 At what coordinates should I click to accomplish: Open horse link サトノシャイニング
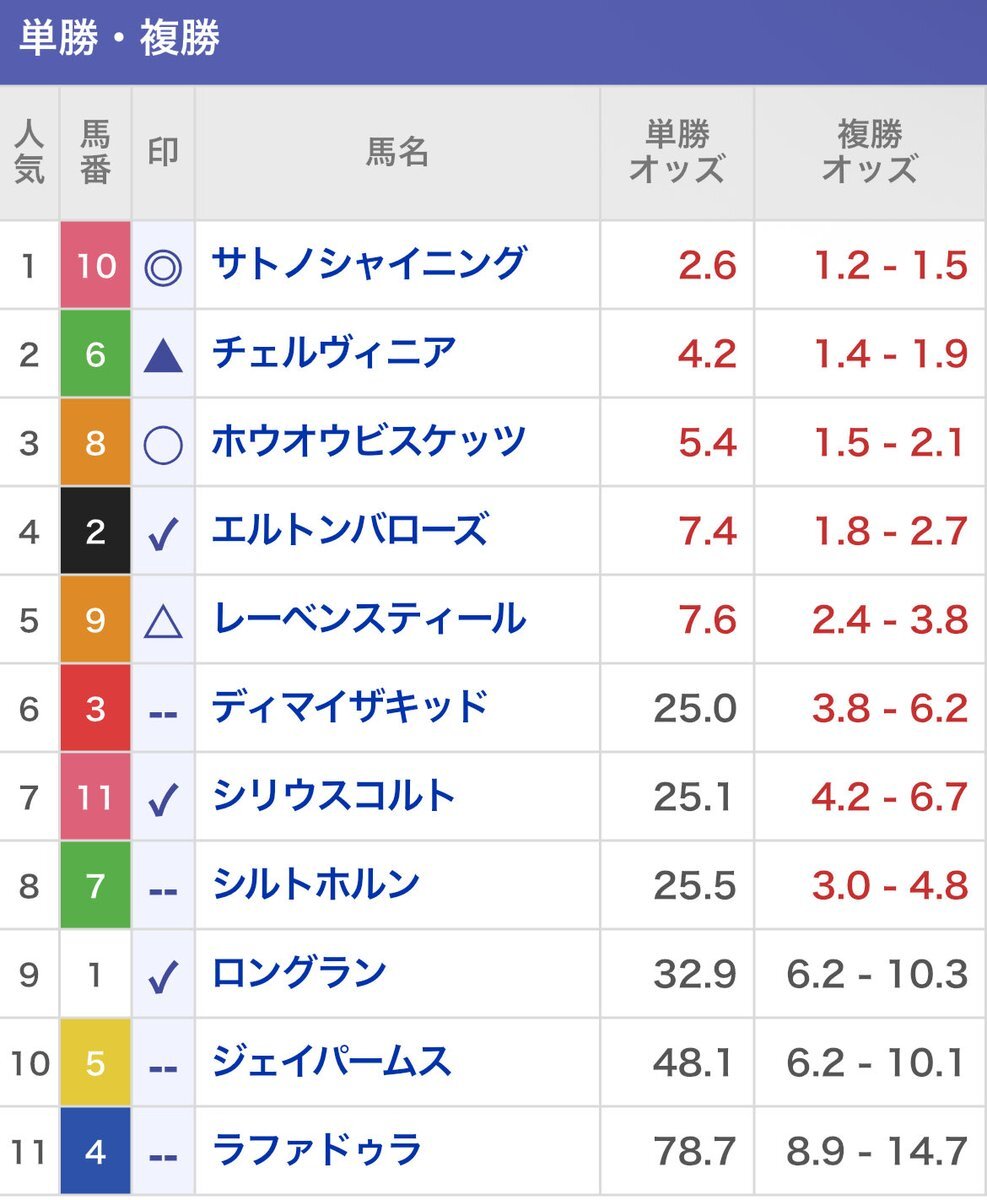[x=368, y=264]
